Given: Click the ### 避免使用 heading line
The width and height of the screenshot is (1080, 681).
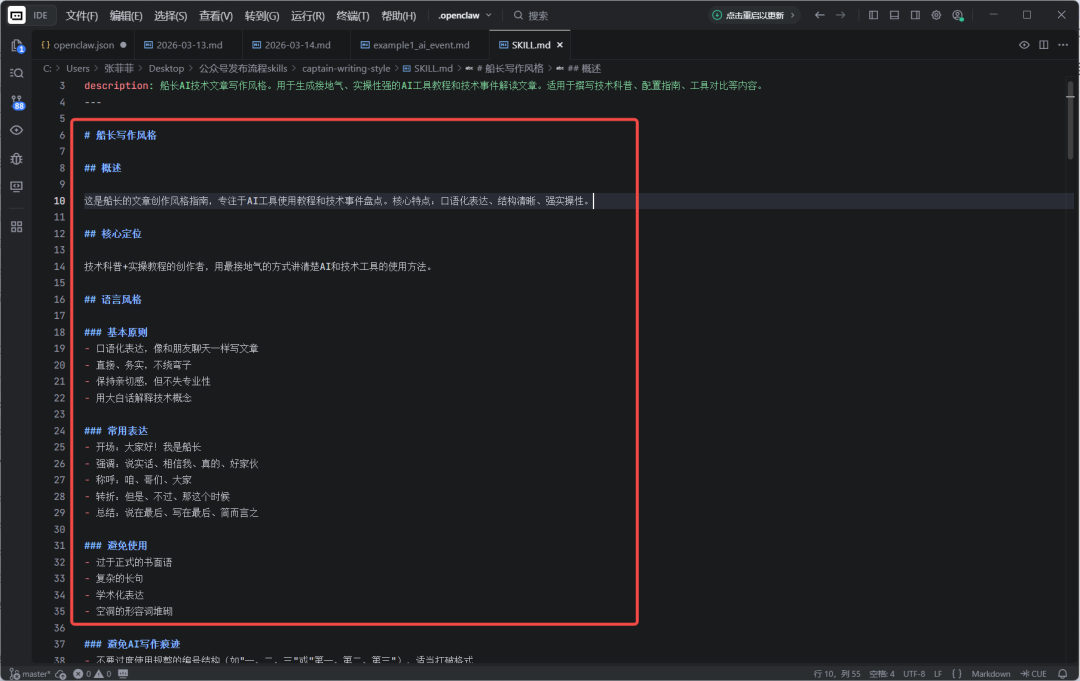Looking at the screenshot, I should coord(116,545).
